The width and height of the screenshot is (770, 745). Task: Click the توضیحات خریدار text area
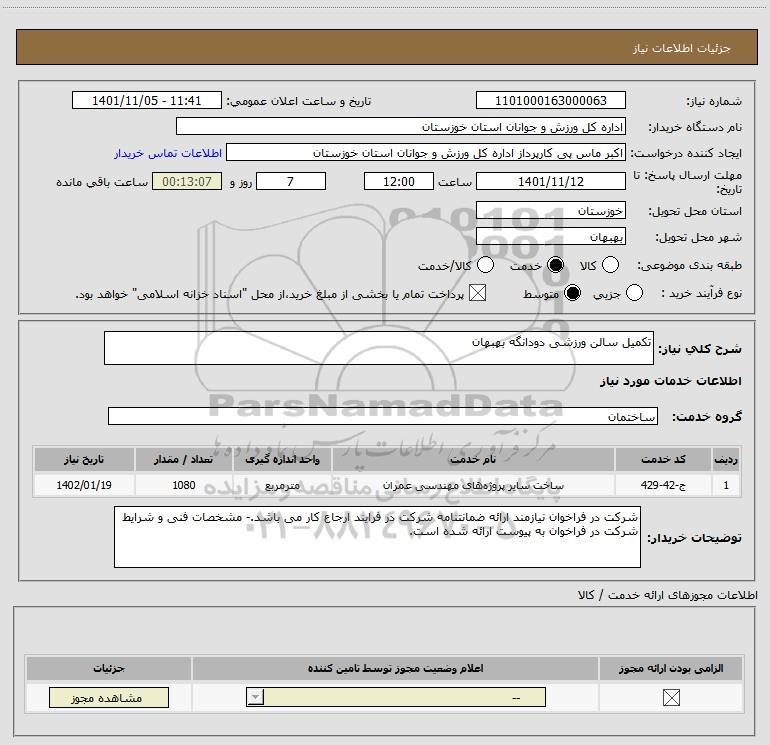(377, 537)
